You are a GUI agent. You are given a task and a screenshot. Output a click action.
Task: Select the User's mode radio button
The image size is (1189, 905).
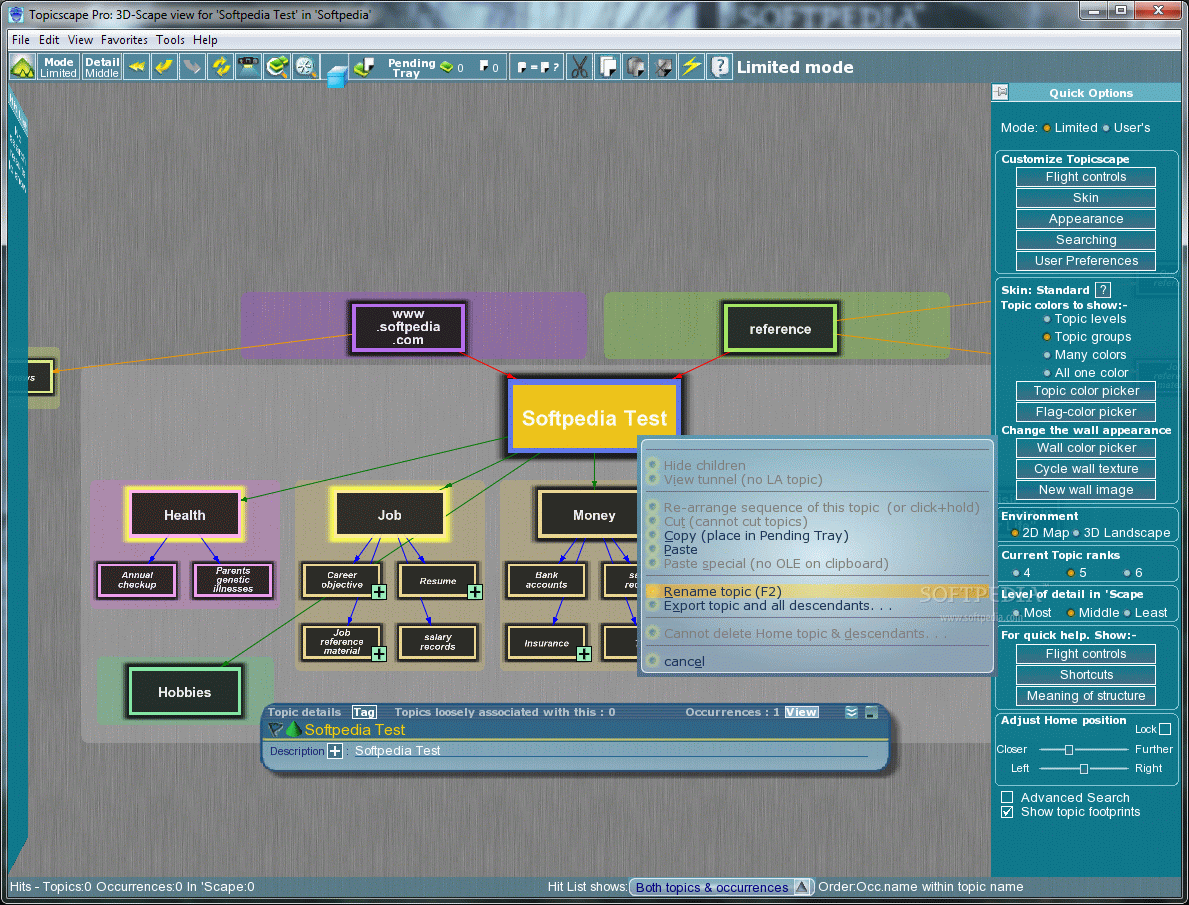1106,128
